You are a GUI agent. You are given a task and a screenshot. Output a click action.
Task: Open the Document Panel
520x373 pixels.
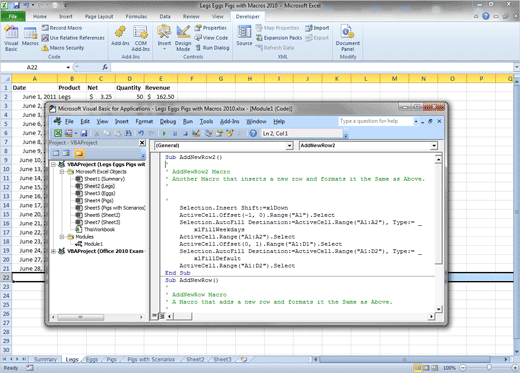(348, 39)
